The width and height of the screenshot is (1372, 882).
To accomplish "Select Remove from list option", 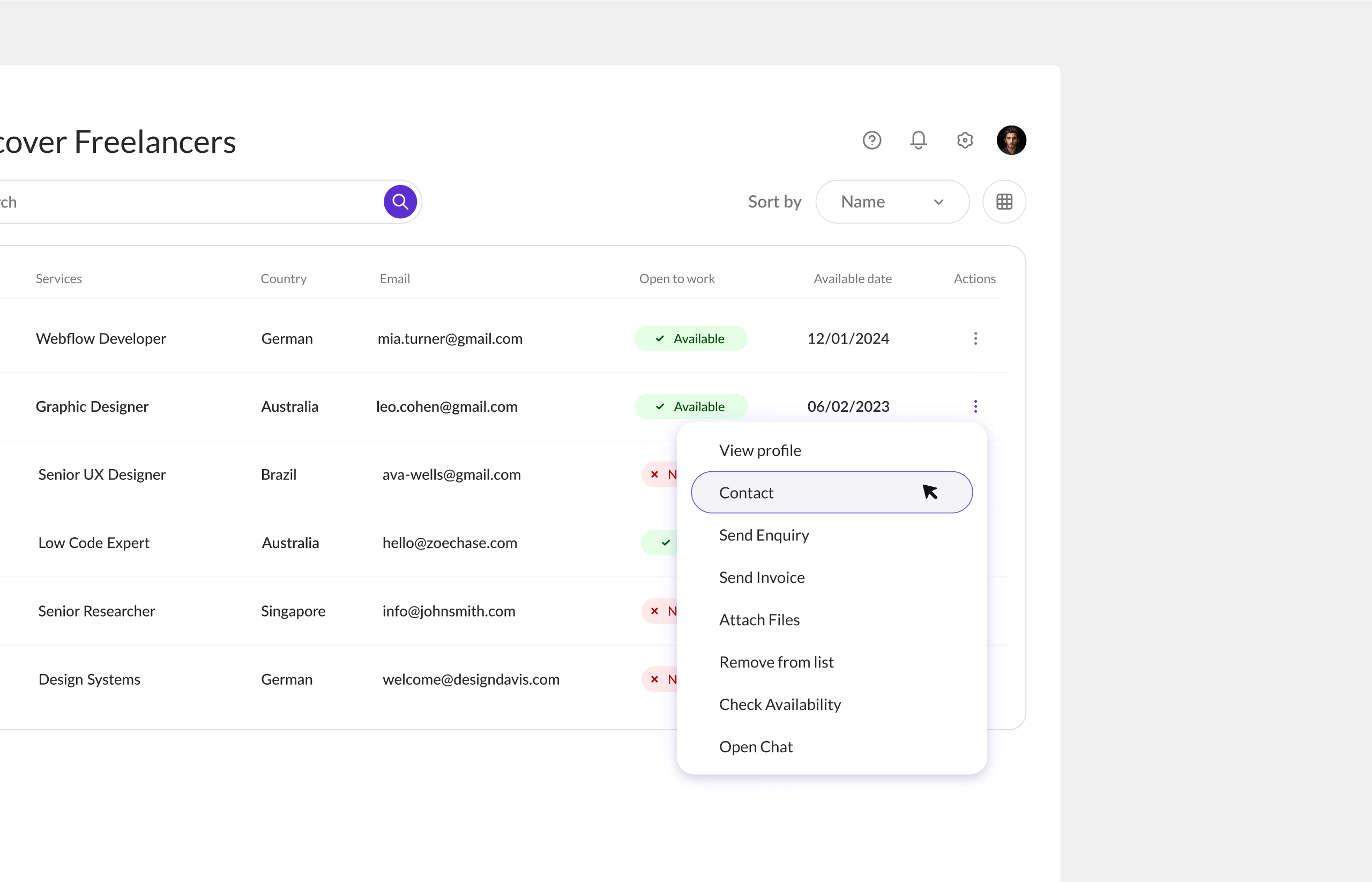I will [776, 663].
